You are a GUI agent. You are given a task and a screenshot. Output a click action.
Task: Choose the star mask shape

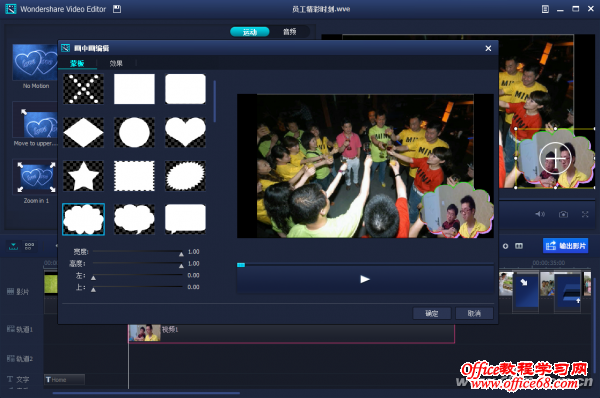point(83,176)
